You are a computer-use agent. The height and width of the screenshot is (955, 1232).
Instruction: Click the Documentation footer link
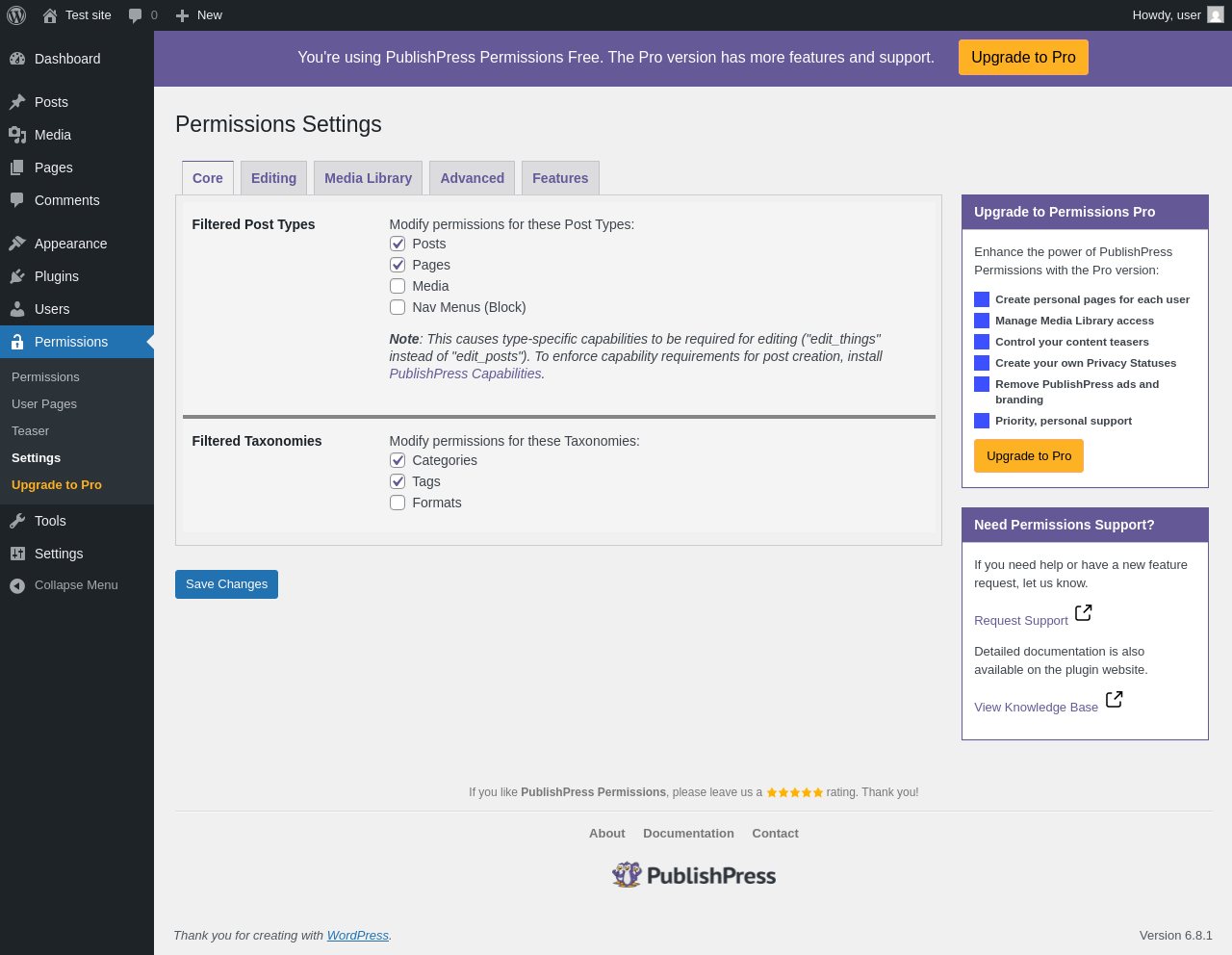(688, 834)
